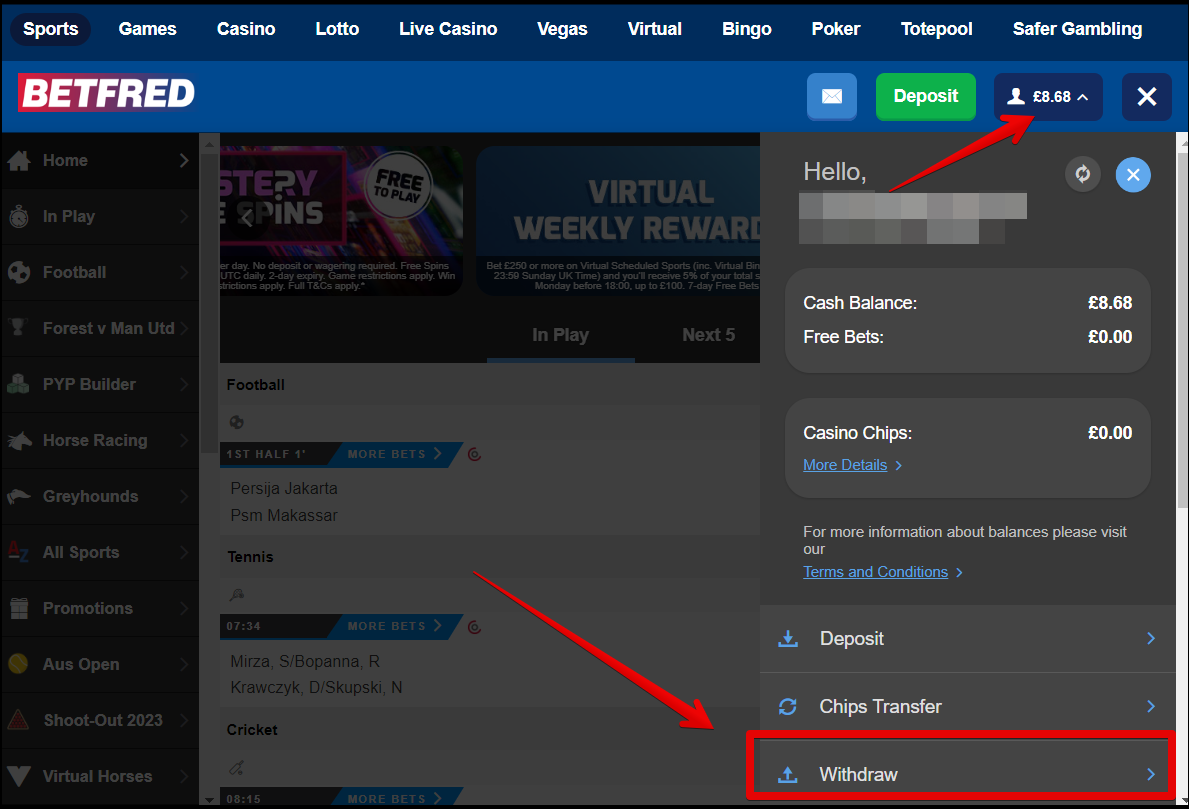Click the PYP Builder blocks icon
This screenshot has height=809, width=1189.
pyautogui.click(x=18, y=384)
